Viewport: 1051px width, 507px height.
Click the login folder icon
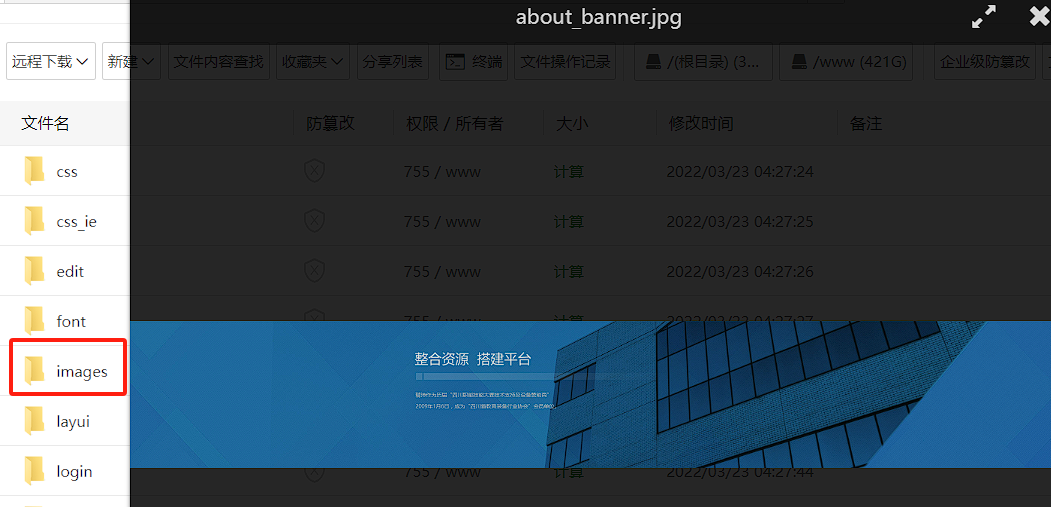(34, 471)
